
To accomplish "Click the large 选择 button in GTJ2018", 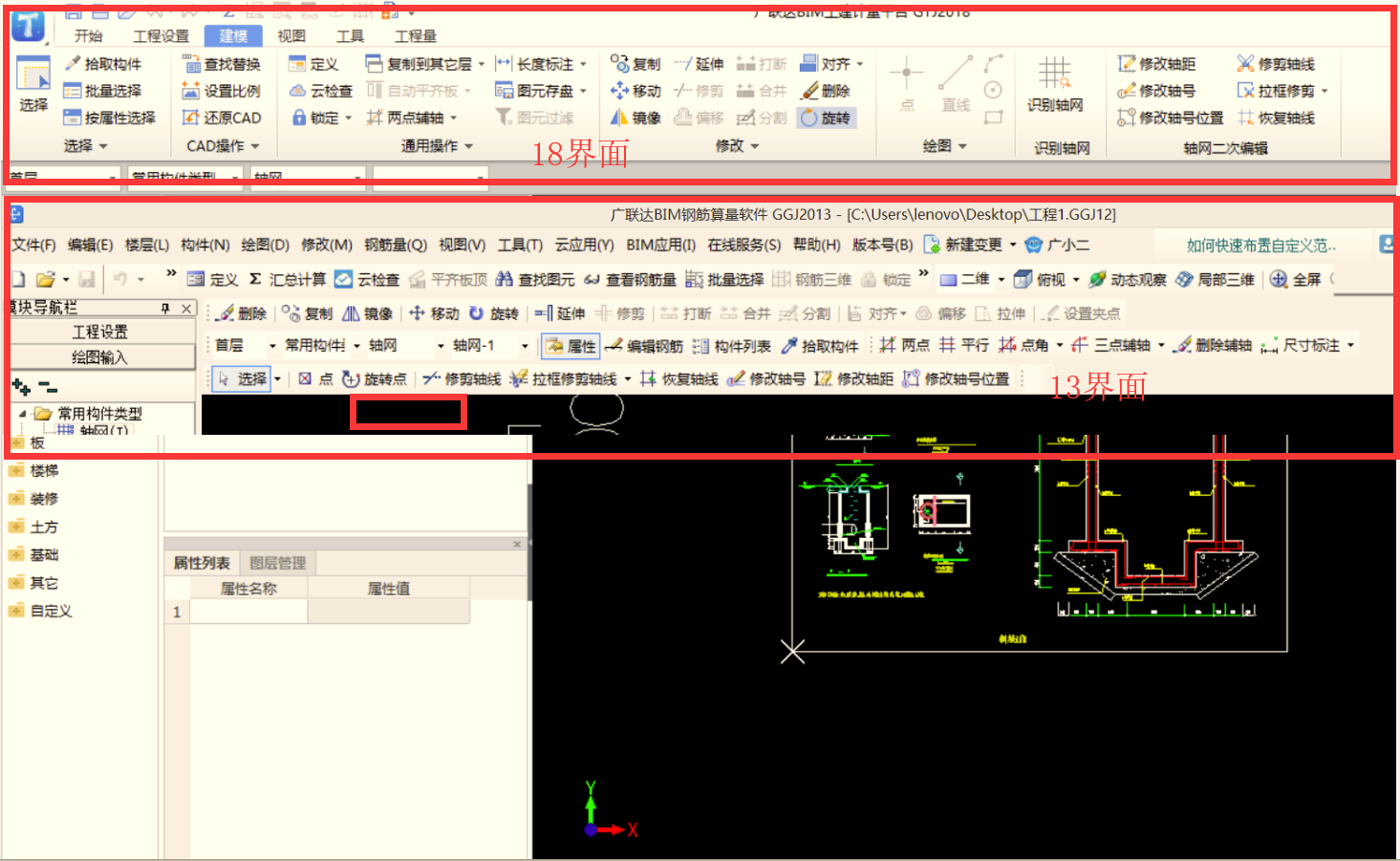I will pos(33,86).
